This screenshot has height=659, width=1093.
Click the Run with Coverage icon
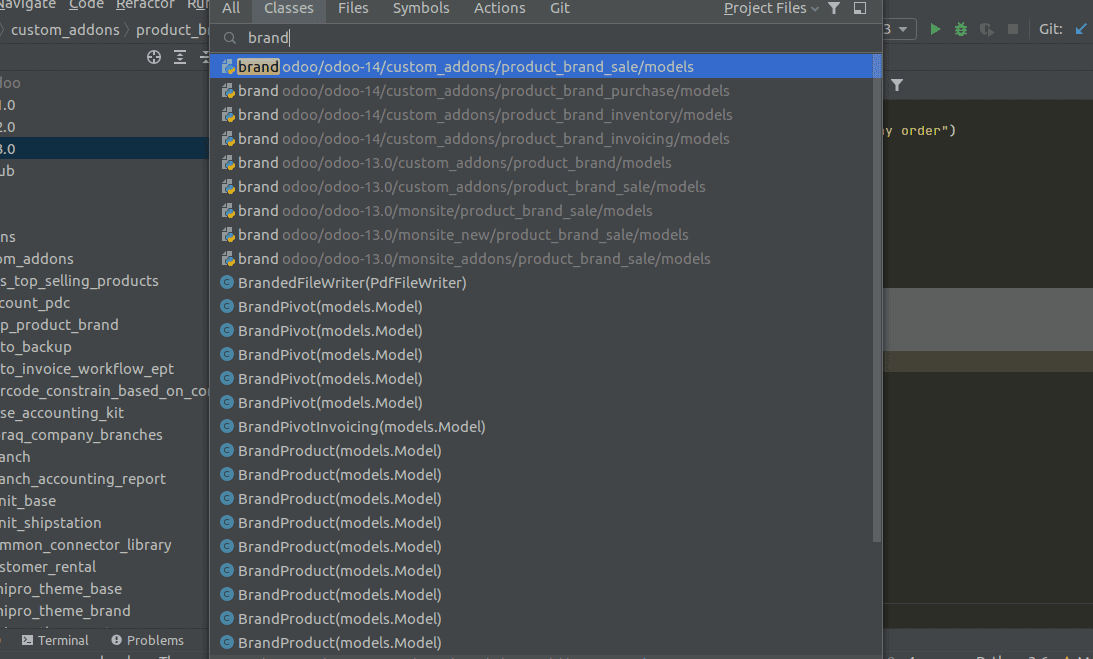pyautogui.click(x=986, y=29)
